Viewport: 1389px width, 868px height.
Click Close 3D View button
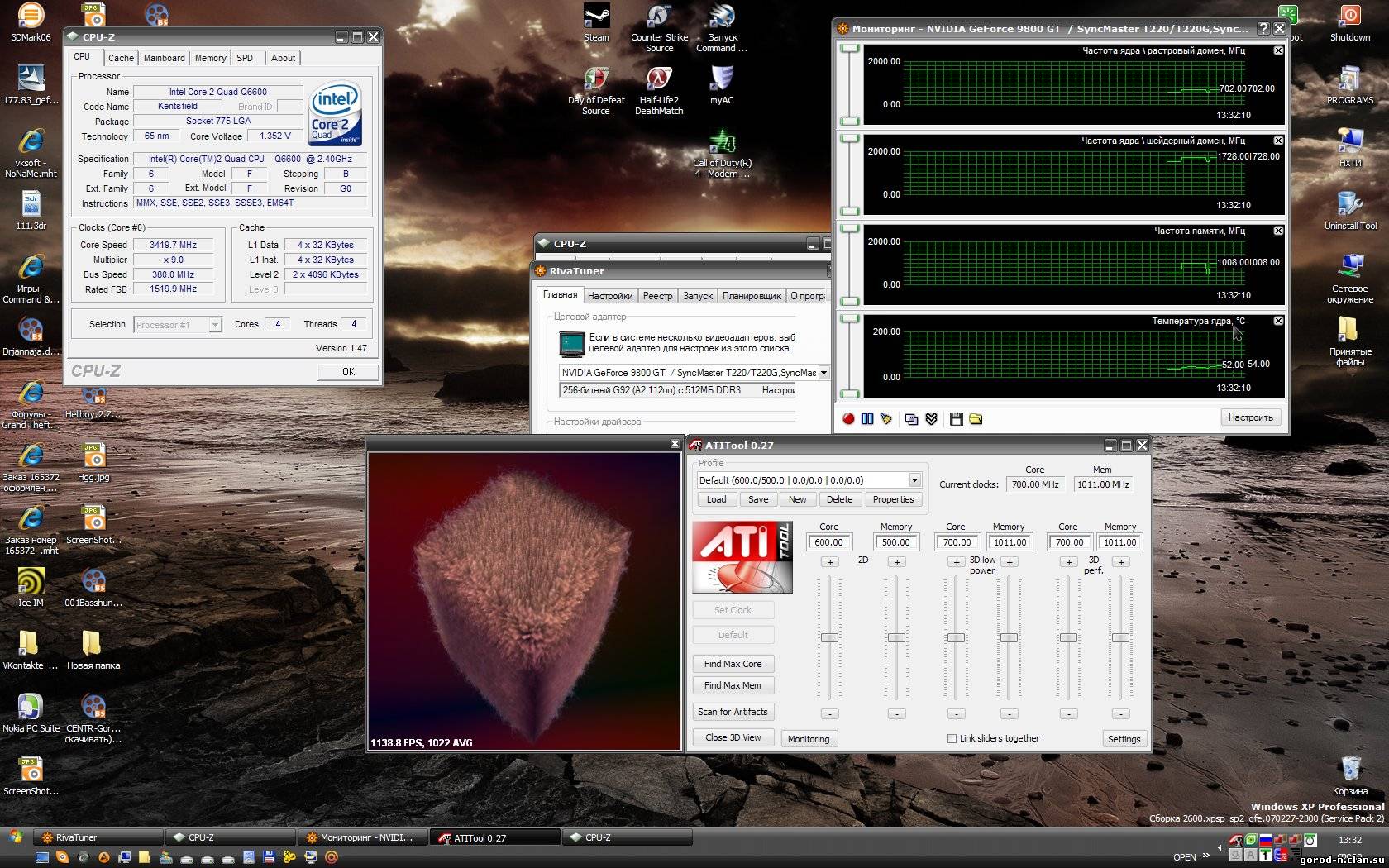[733, 737]
